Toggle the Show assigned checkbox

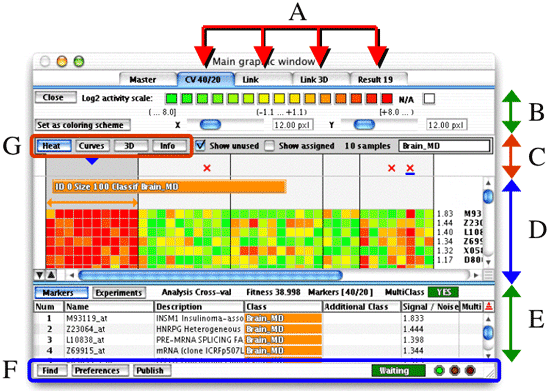(269, 146)
